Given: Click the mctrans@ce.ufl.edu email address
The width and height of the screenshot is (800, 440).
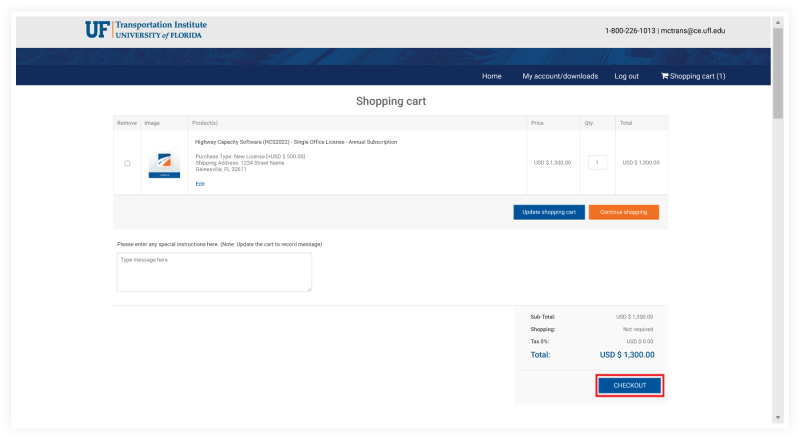Looking at the screenshot, I should (692, 31).
